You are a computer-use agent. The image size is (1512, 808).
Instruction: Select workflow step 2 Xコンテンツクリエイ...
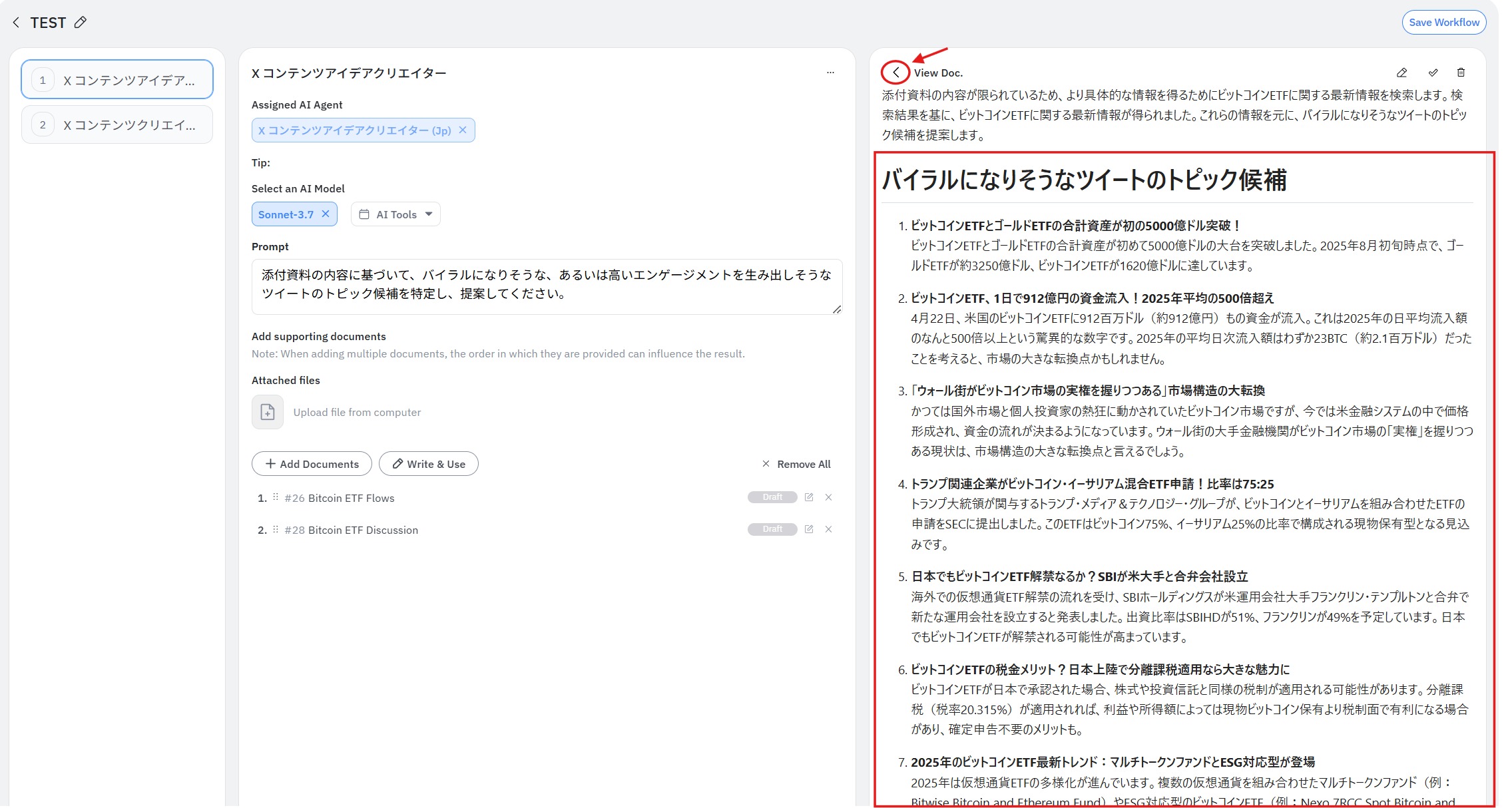click(x=117, y=124)
